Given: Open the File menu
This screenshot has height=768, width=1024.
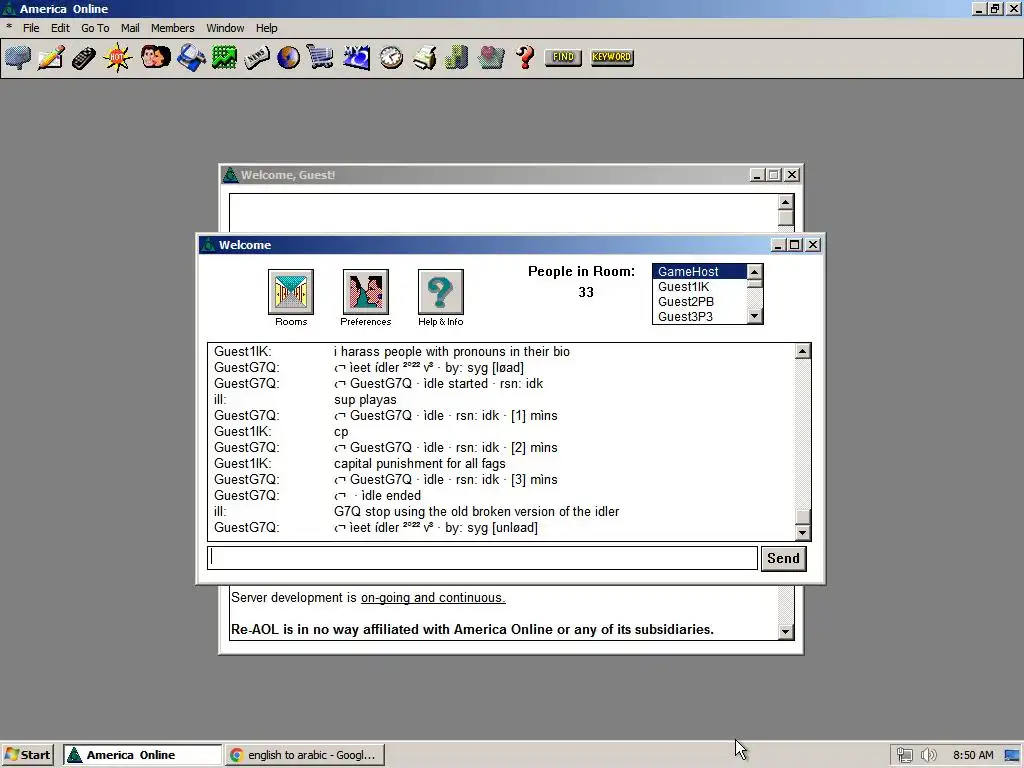Looking at the screenshot, I should [x=31, y=28].
